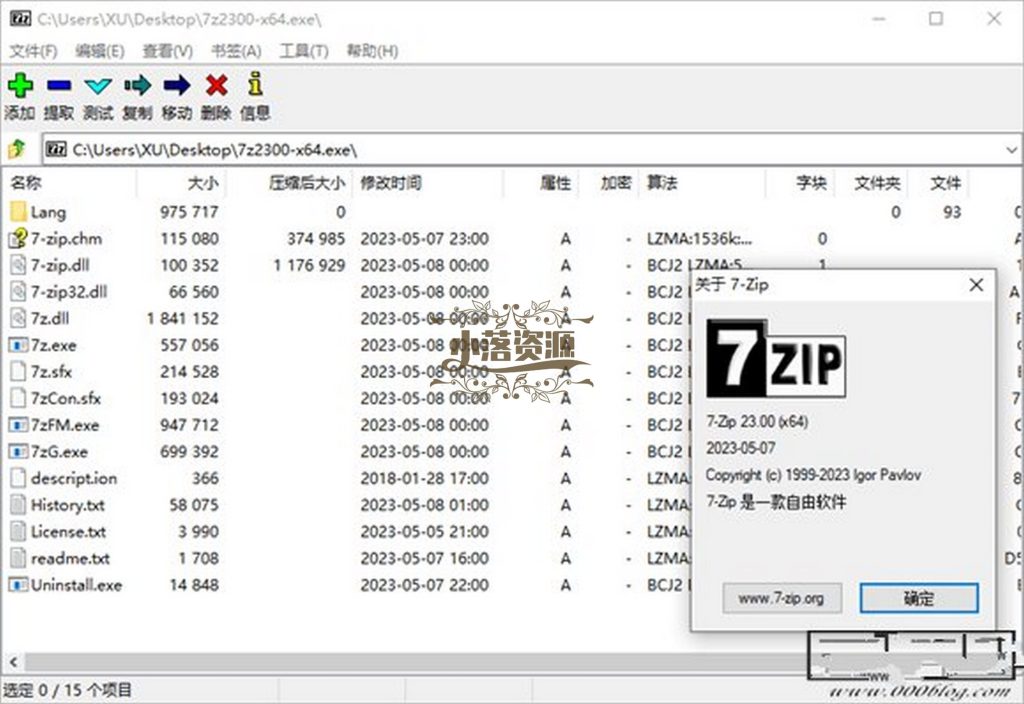1024x704 pixels.
Task: Select the 7zCon.sfx file icon
Action: pos(18,398)
